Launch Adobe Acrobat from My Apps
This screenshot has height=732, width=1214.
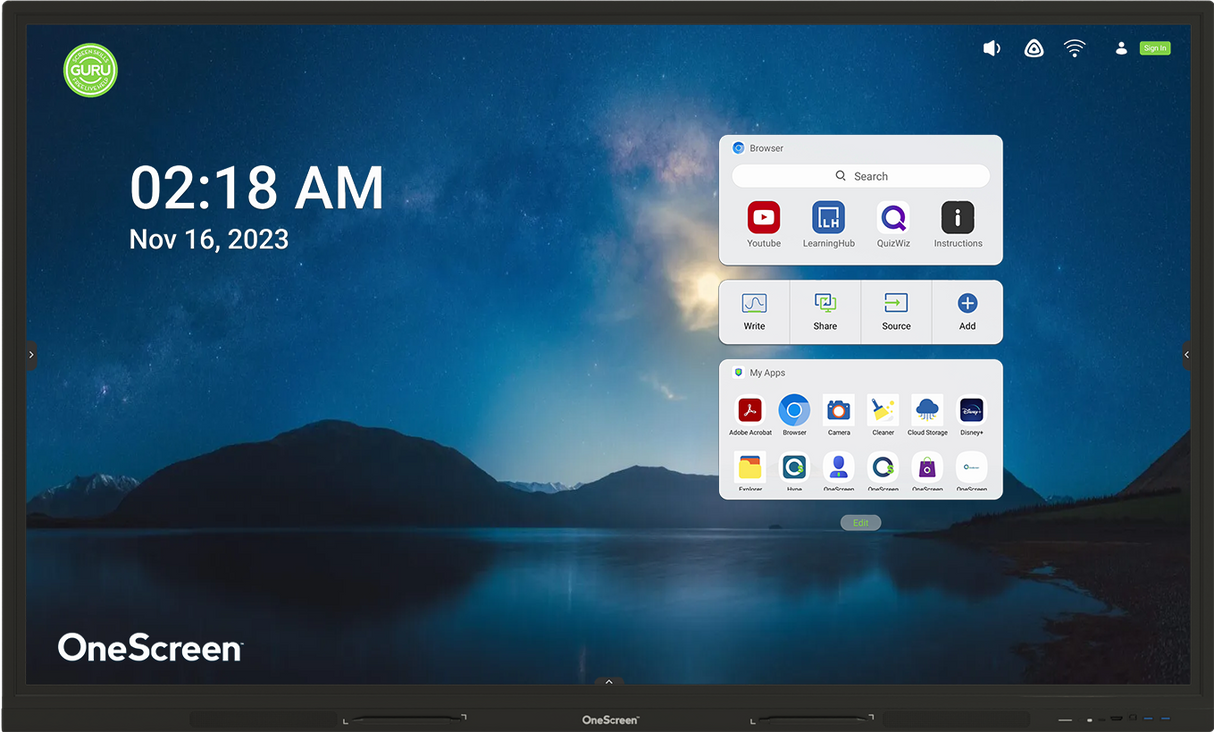tap(750, 410)
